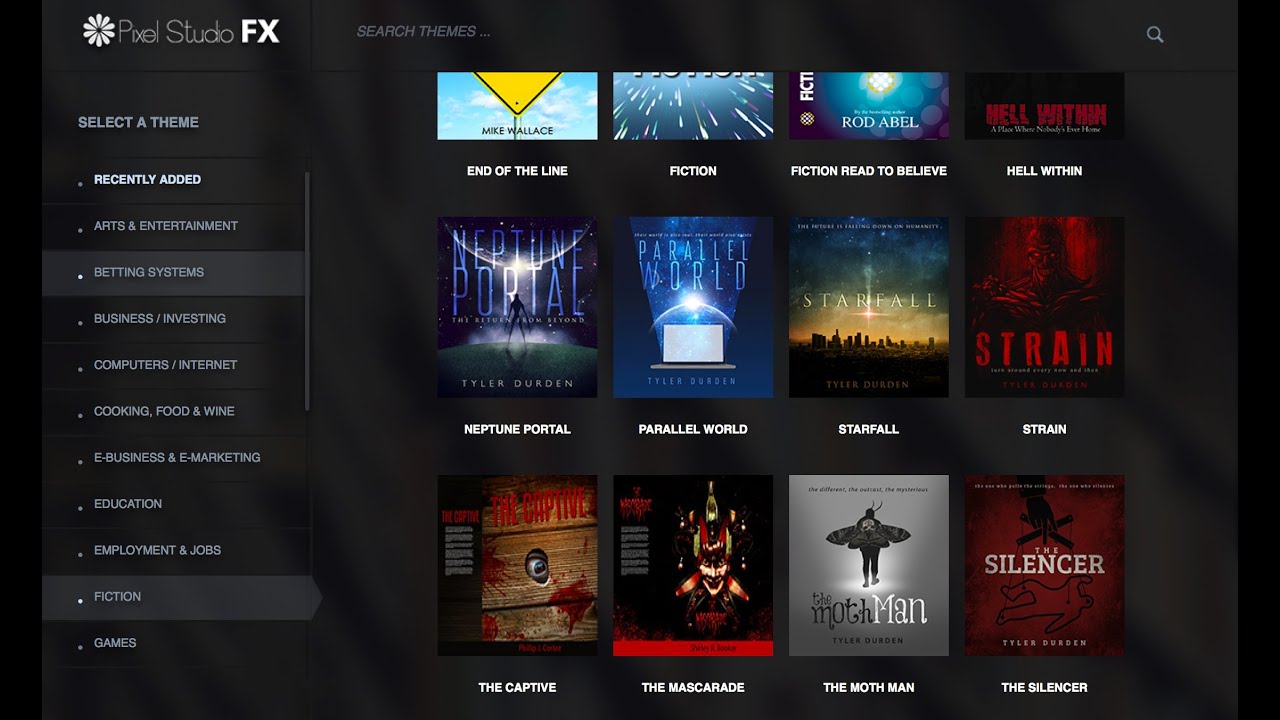Click the Pixel Studio FX flower logo

[x=98, y=31]
